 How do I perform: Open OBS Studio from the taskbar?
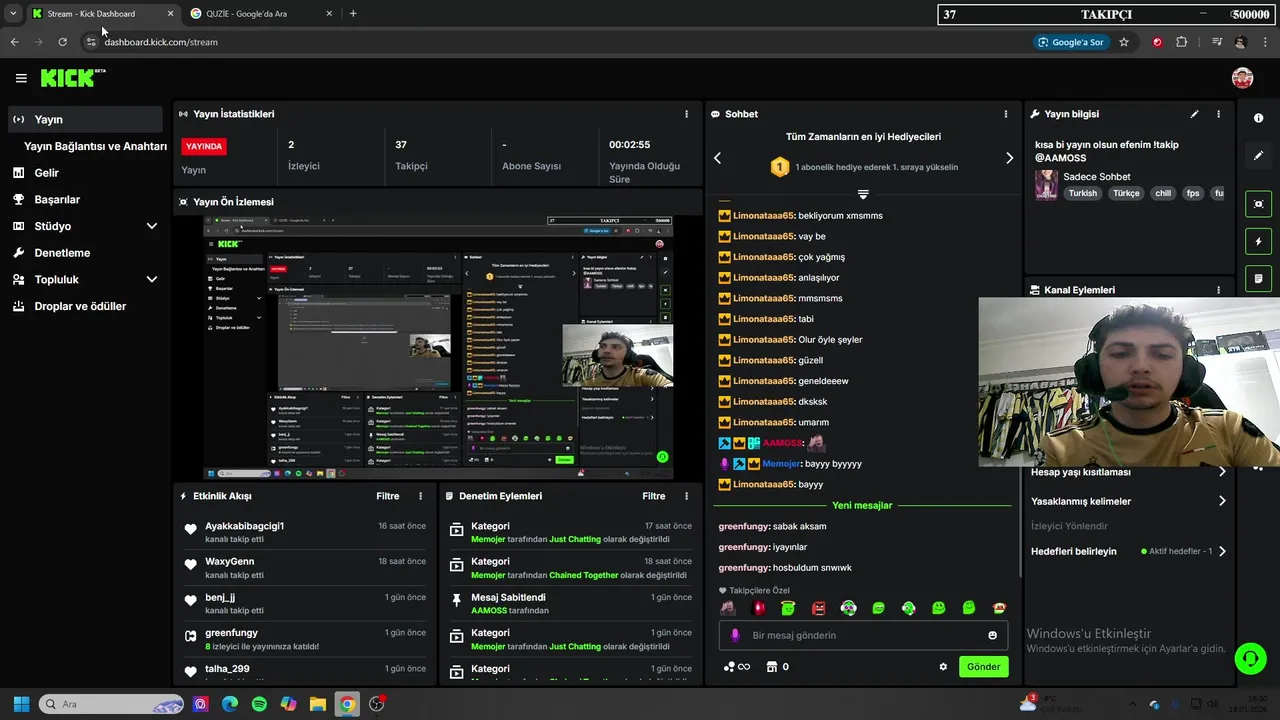pyautogui.click(x=376, y=704)
